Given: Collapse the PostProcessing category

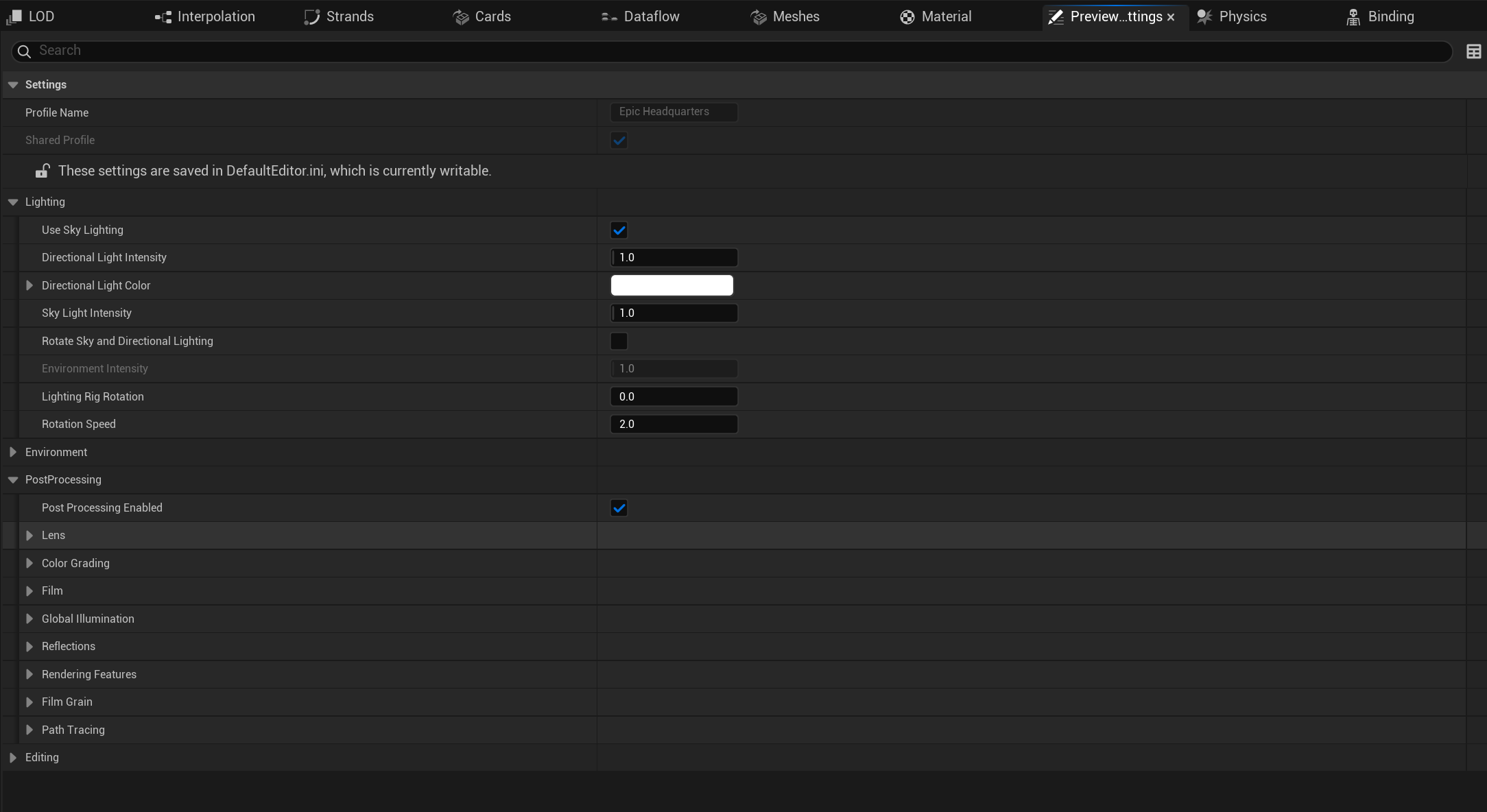Looking at the screenshot, I should pos(13,480).
